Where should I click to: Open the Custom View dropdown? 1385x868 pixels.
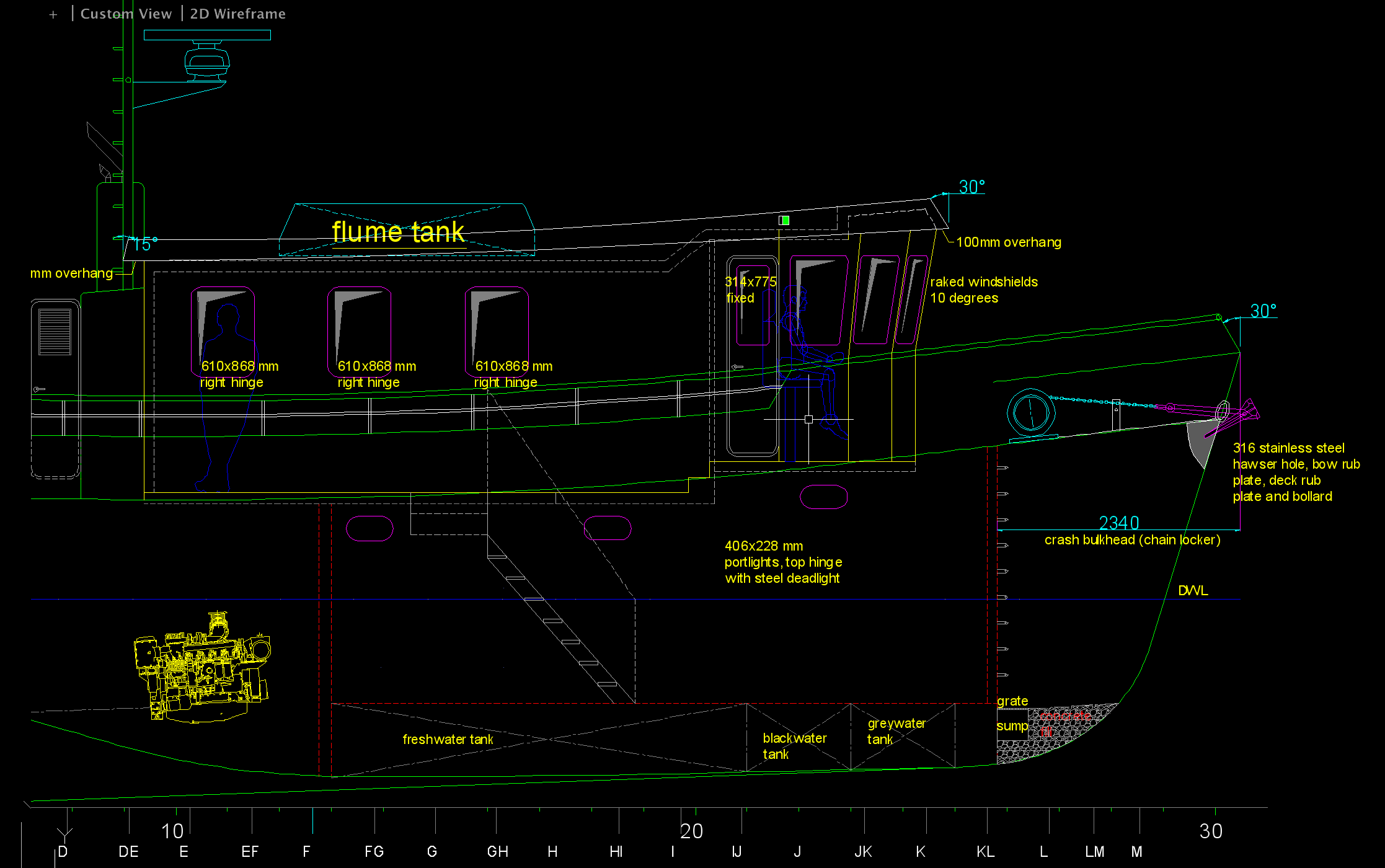(126, 14)
